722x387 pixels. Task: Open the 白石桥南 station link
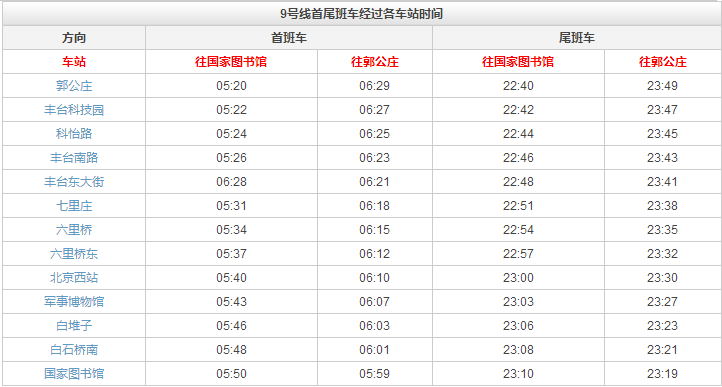click(x=74, y=349)
